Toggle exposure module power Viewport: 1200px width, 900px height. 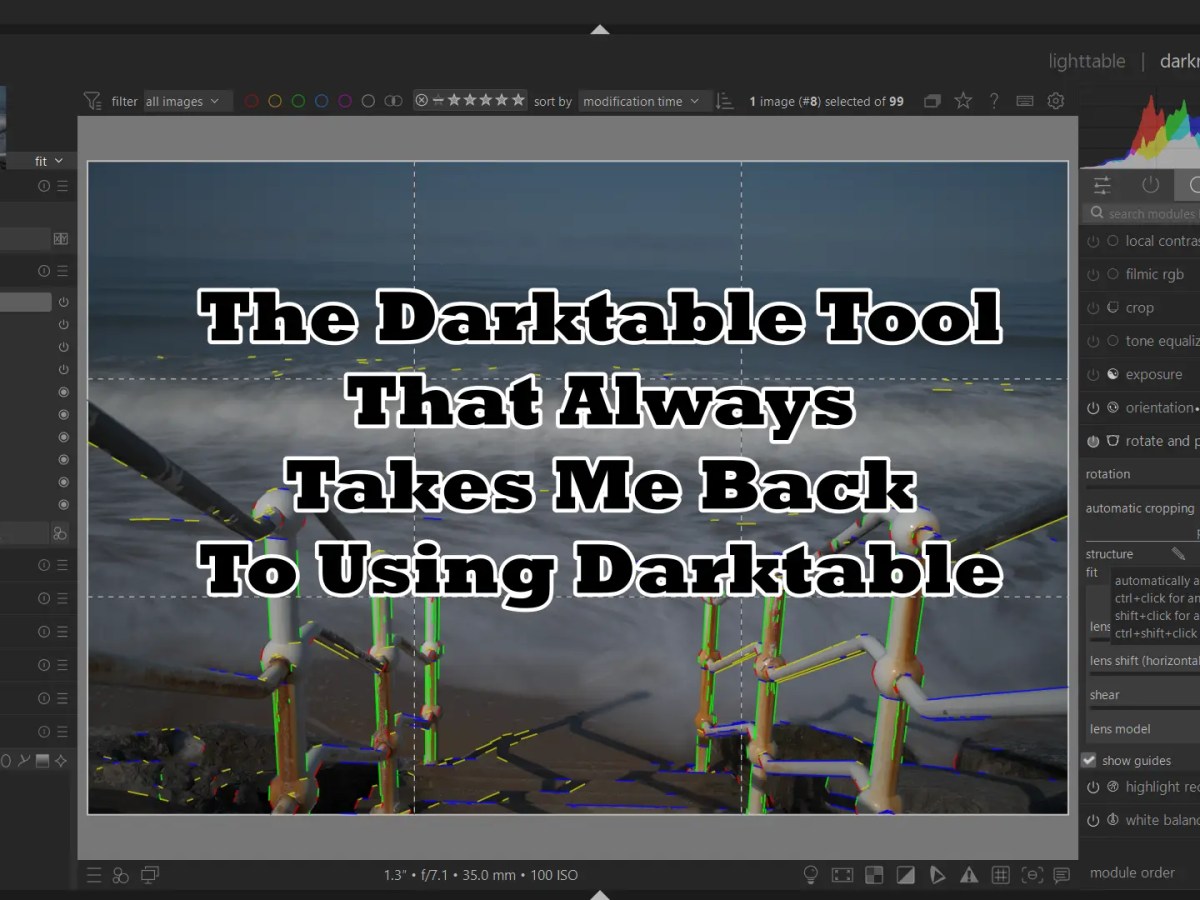(1093, 375)
